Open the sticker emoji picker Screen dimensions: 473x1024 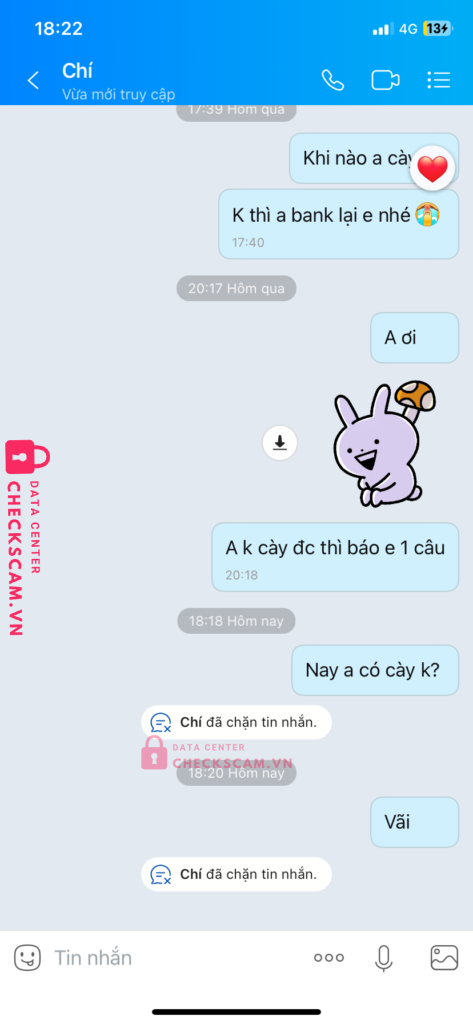tap(27, 958)
